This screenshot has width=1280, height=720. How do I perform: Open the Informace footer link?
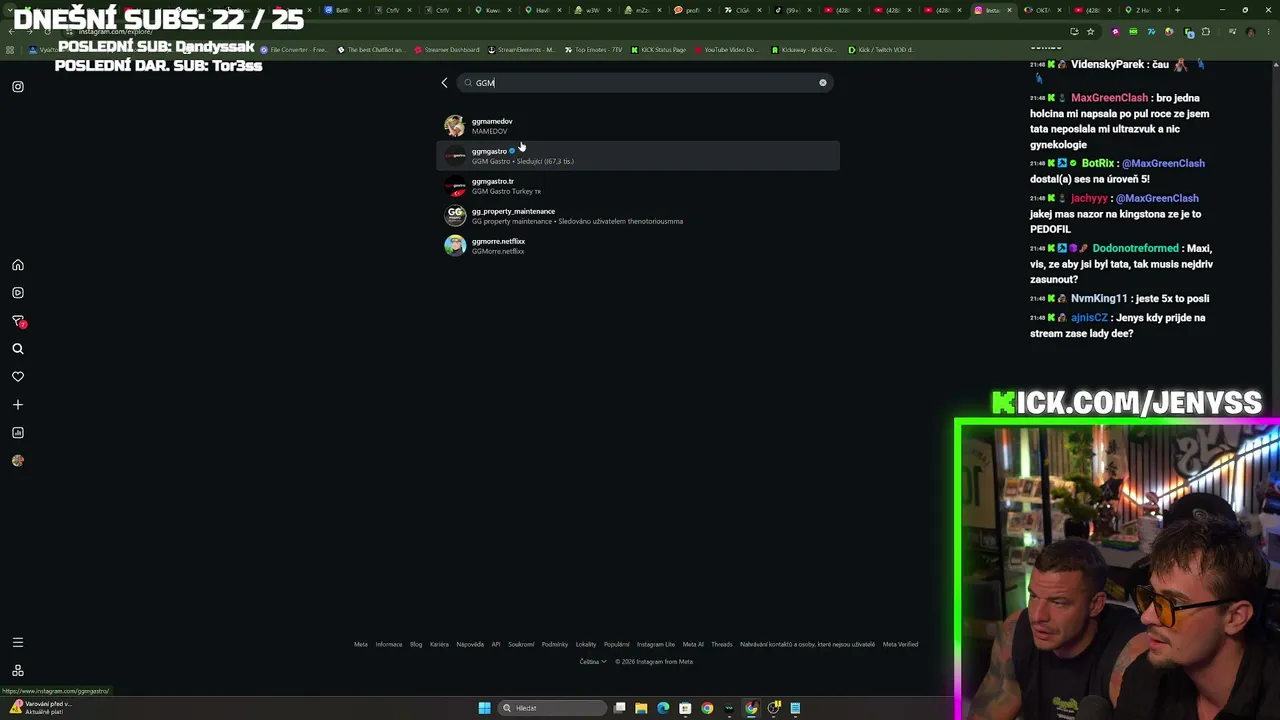click(389, 644)
